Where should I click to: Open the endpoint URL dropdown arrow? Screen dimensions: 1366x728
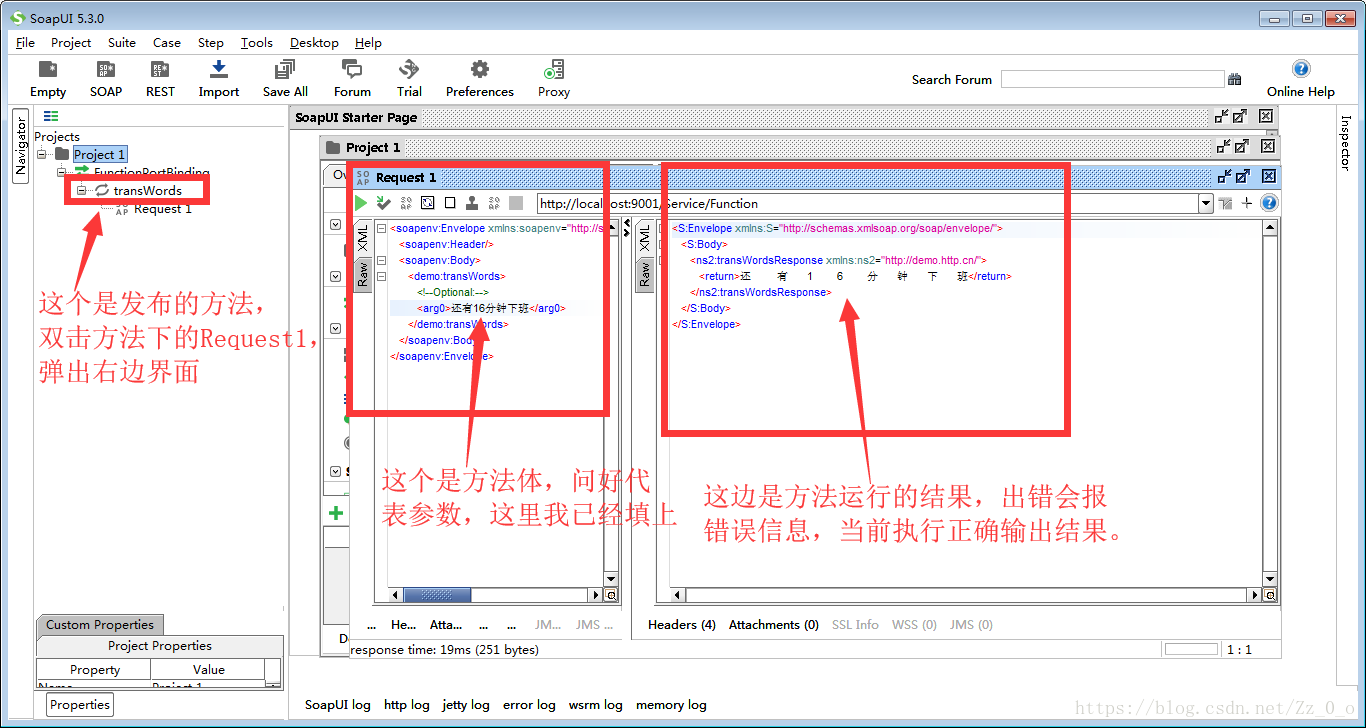click(1205, 203)
